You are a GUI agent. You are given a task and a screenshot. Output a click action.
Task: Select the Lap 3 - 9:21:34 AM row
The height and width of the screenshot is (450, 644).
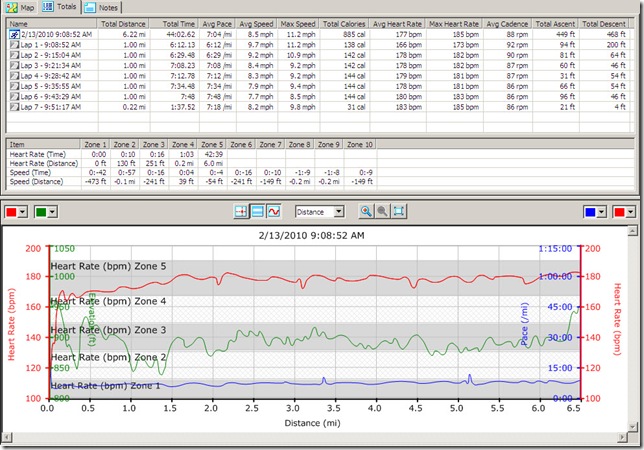pyautogui.click(x=318, y=65)
